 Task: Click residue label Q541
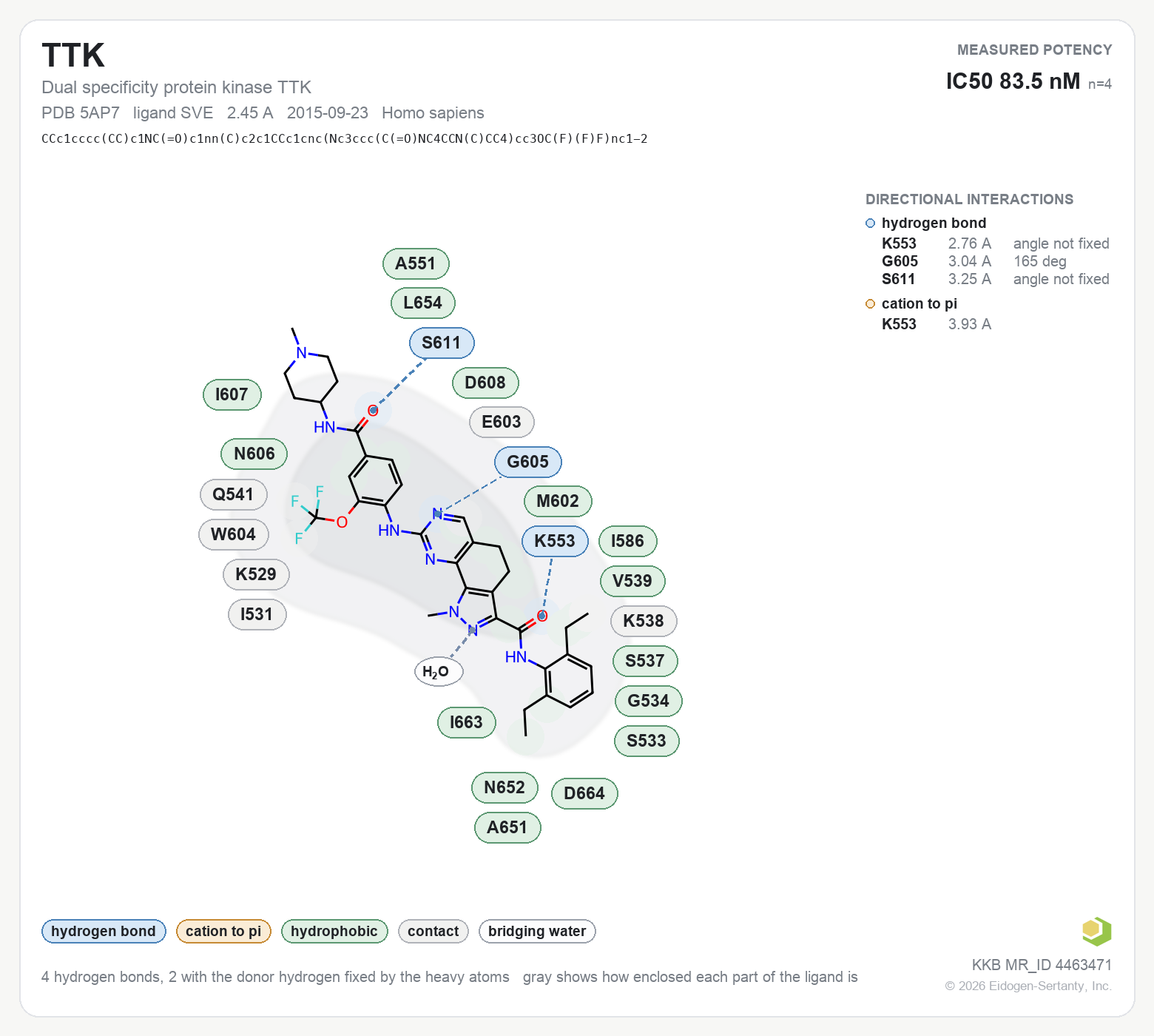click(233, 494)
